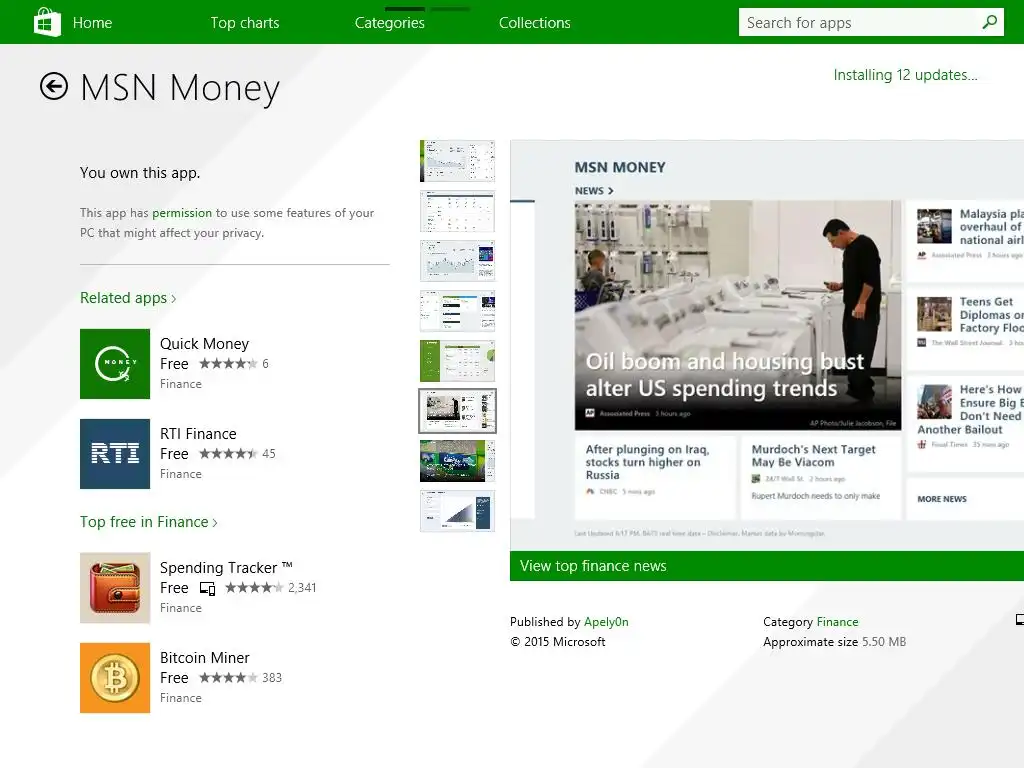The image size is (1024, 768).
Task: Click Spending Tracker 2,341 ratings stars
Action: pos(254,588)
